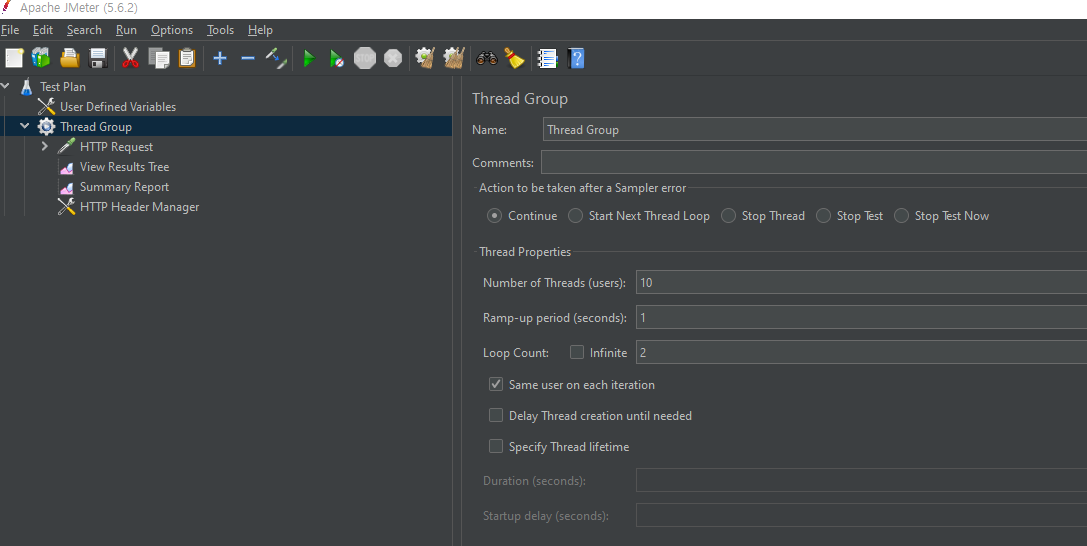
Task: Enable the Specify Thread lifetime checkbox
Action: 496,446
